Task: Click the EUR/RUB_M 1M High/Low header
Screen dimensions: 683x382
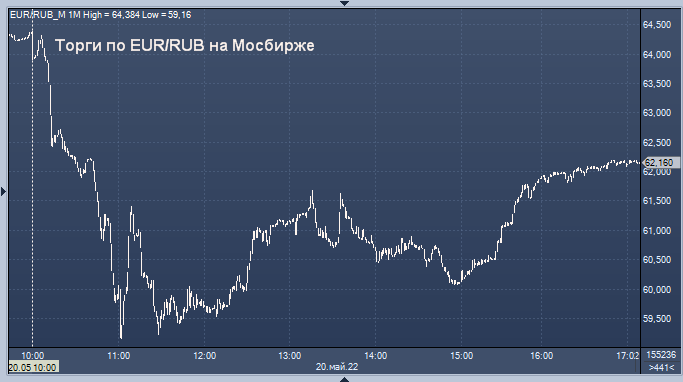Action: tap(101, 15)
